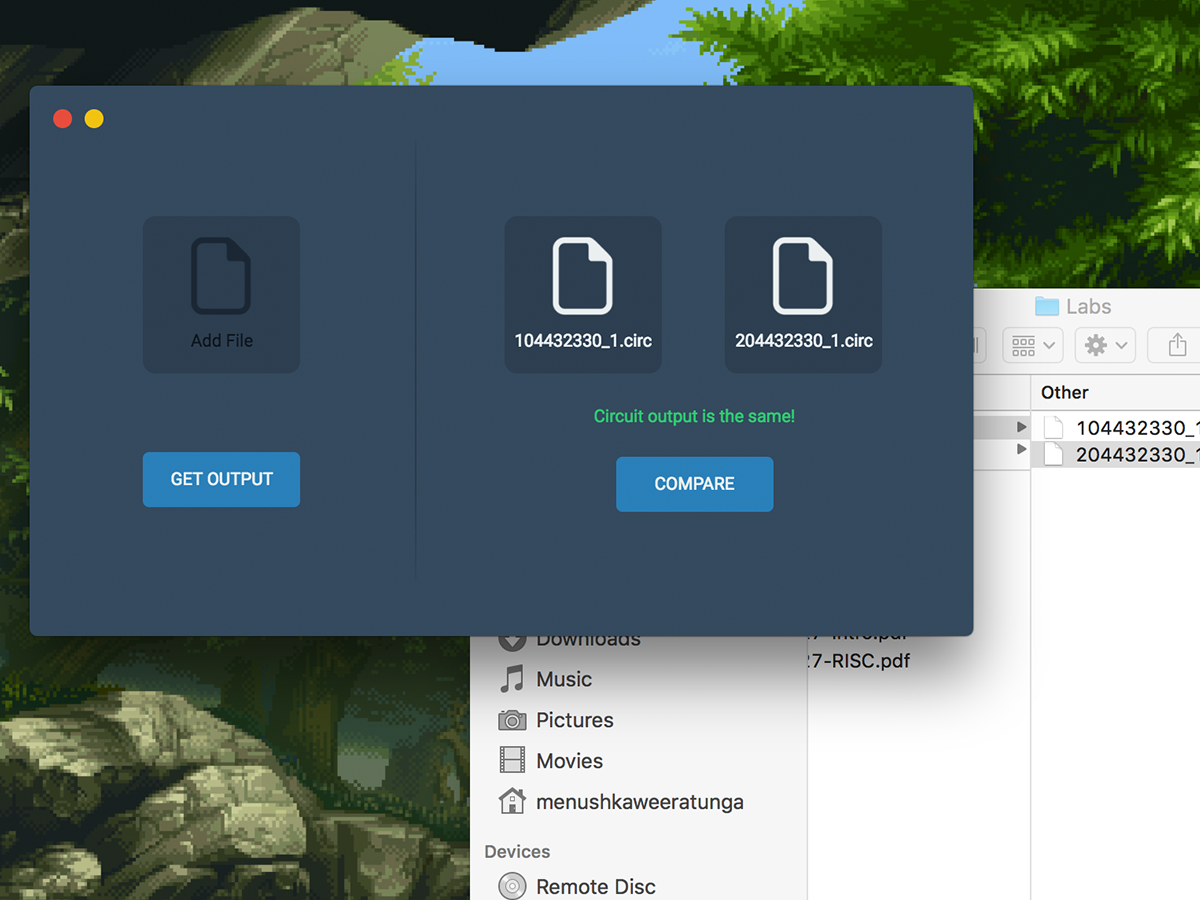1200x900 pixels.
Task: Click Finder share button
Action: tap(1176, 345)
